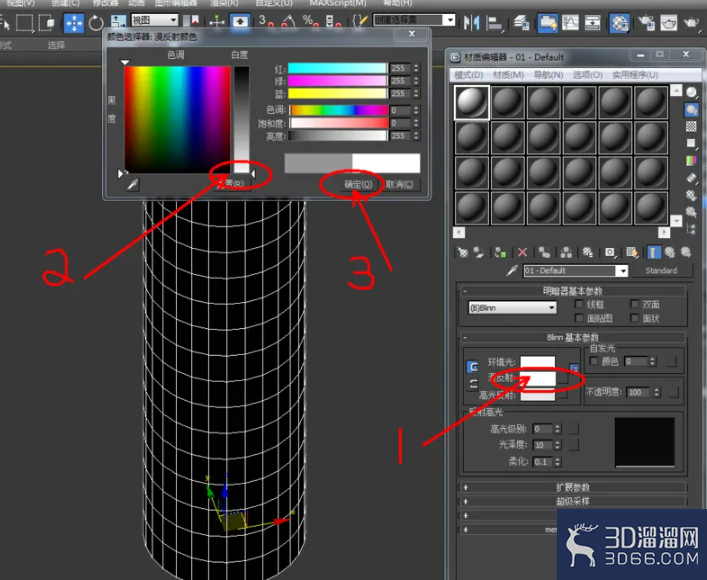Screen dimensions: 707x580
Task: Enable the 线框 (Wire) checkbox
Action: click(x=579, y=304)
